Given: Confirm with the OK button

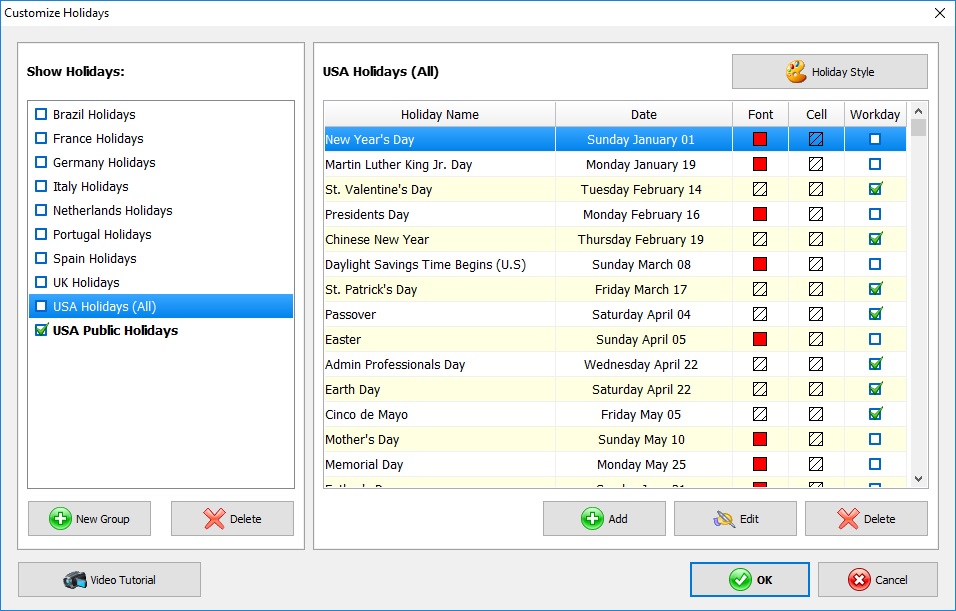Looking at the screenshot, I should tap(750, 580).
